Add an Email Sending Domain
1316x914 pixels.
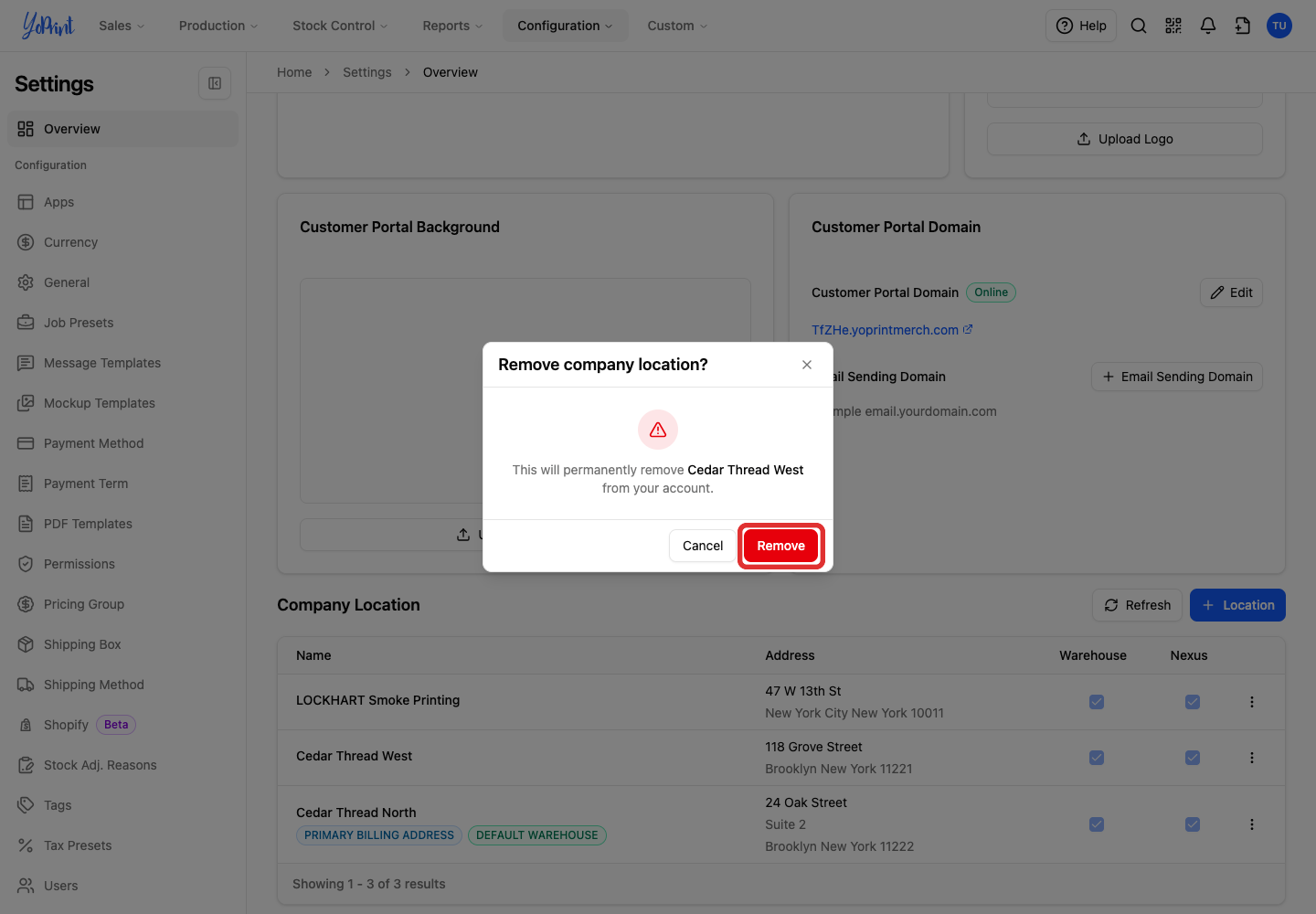point(1177,377)
